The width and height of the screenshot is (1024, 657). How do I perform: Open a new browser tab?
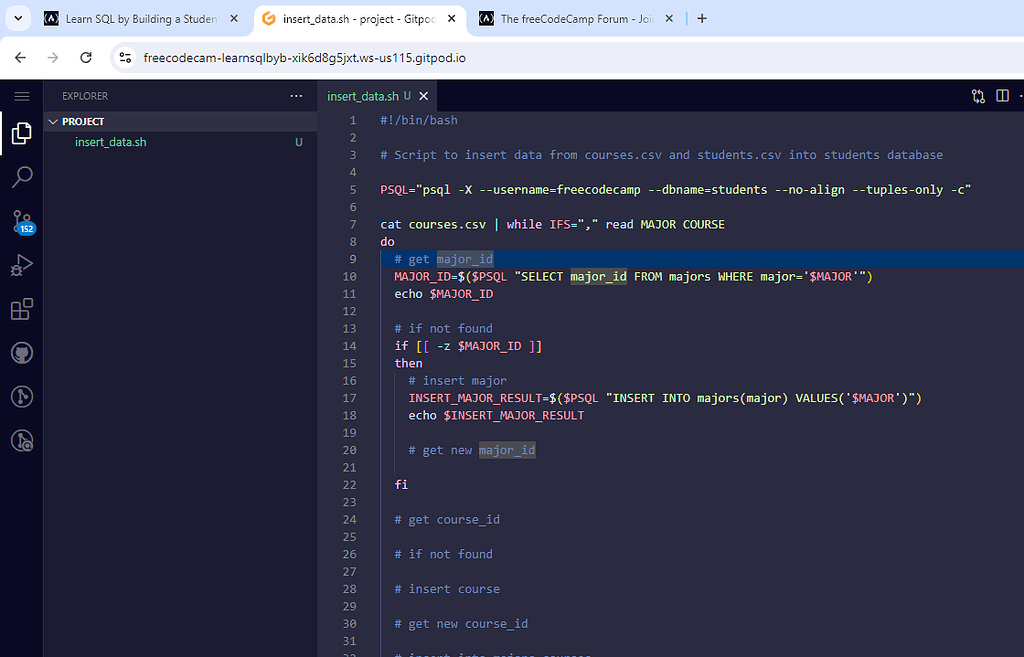(x=702, y=19)
